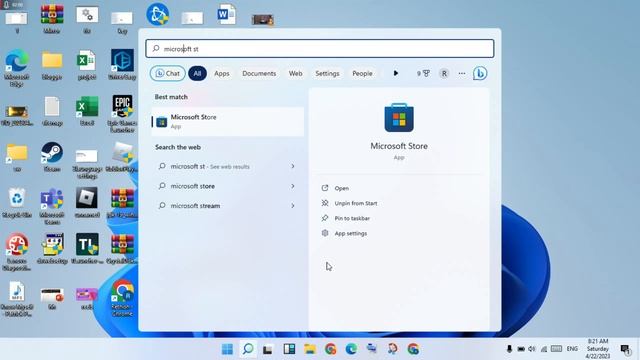The height and width of the screenshot is (360, 640).
Task: Select the Microsoft Teams desktop icon
Action: point(52,207)
